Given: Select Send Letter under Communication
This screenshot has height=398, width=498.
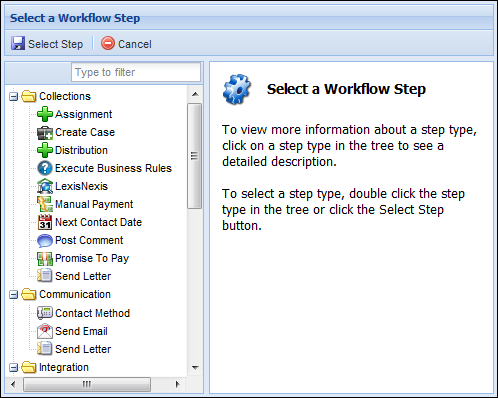Looking at the screenshot, I should [83, 349].
